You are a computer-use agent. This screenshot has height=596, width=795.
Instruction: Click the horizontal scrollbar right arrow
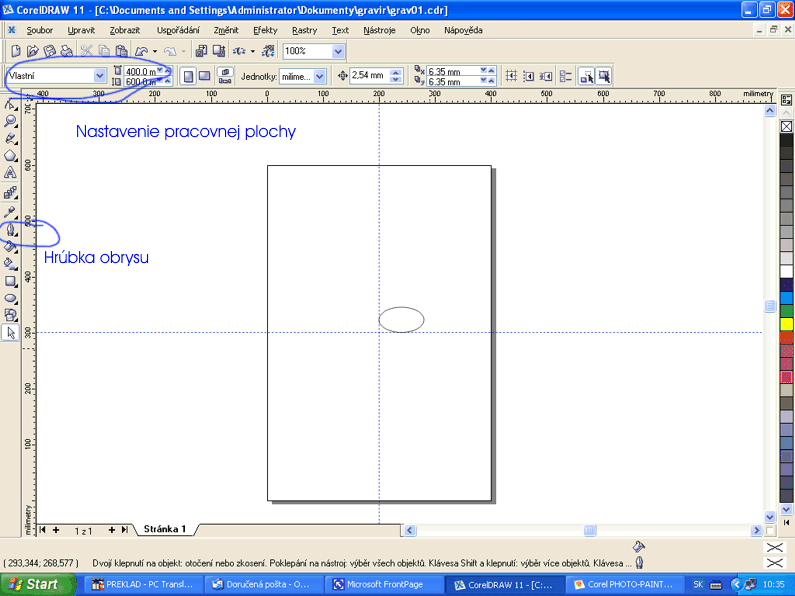[756, 531]
